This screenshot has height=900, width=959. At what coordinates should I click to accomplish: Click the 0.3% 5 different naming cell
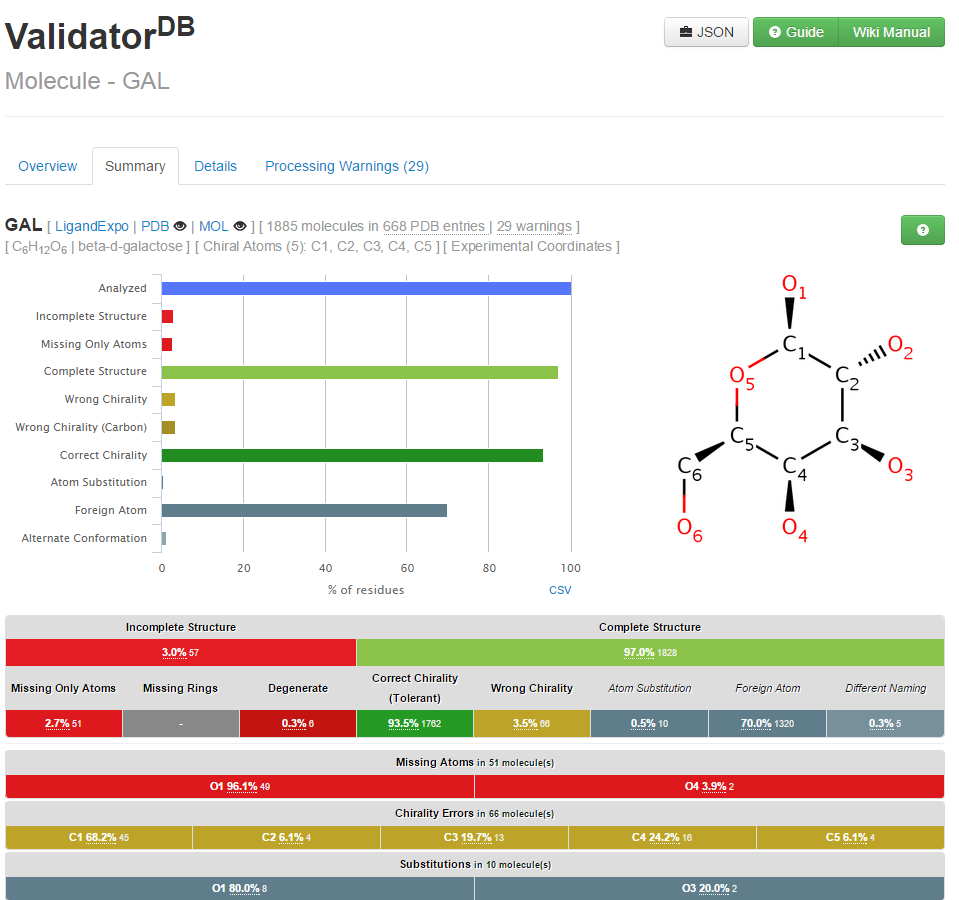(886, 723)
